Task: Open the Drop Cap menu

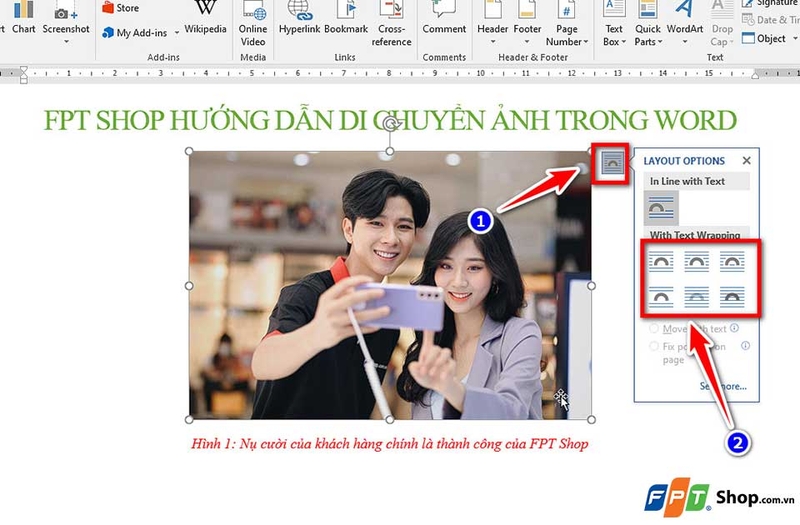Action: pyautogui.click(x=722, y=24)
